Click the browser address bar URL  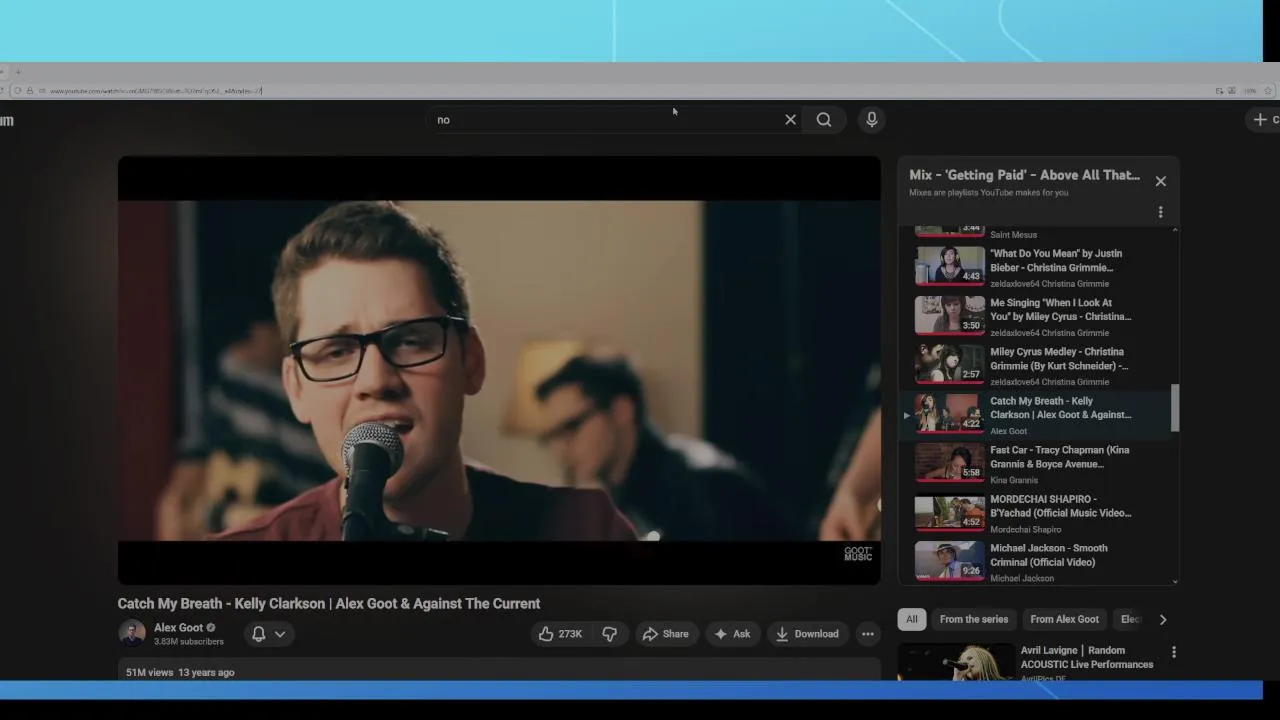[x=156, y=91]
